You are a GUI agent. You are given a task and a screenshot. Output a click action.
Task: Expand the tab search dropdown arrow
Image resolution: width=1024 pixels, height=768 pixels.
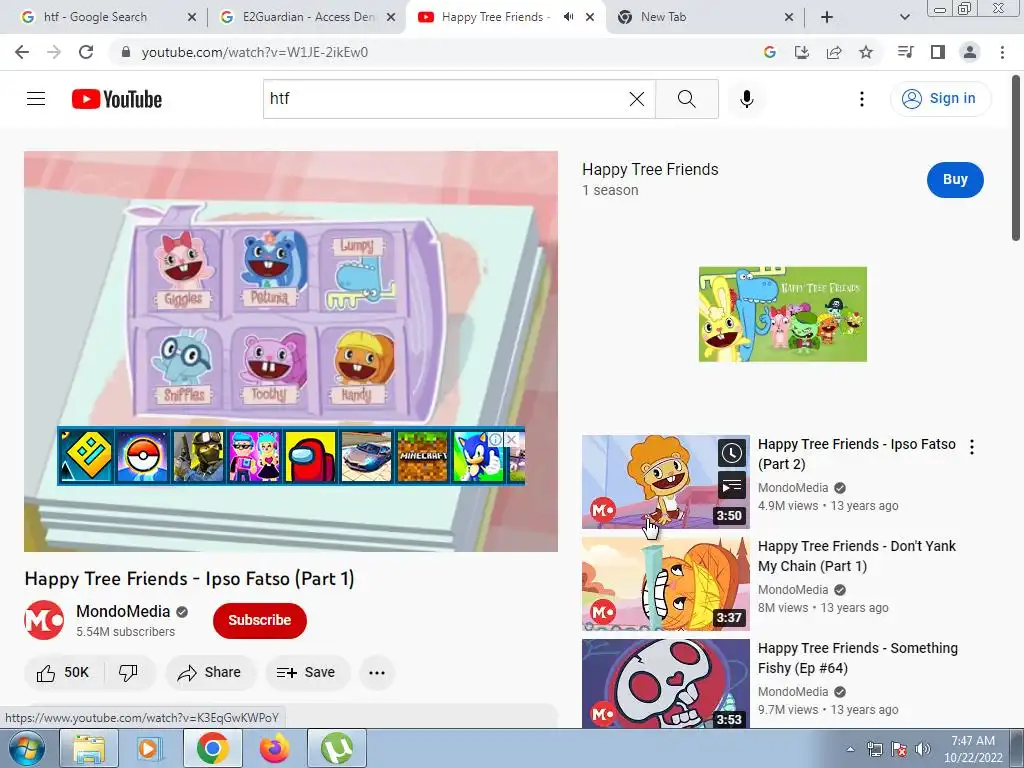[x=904, y=17]
